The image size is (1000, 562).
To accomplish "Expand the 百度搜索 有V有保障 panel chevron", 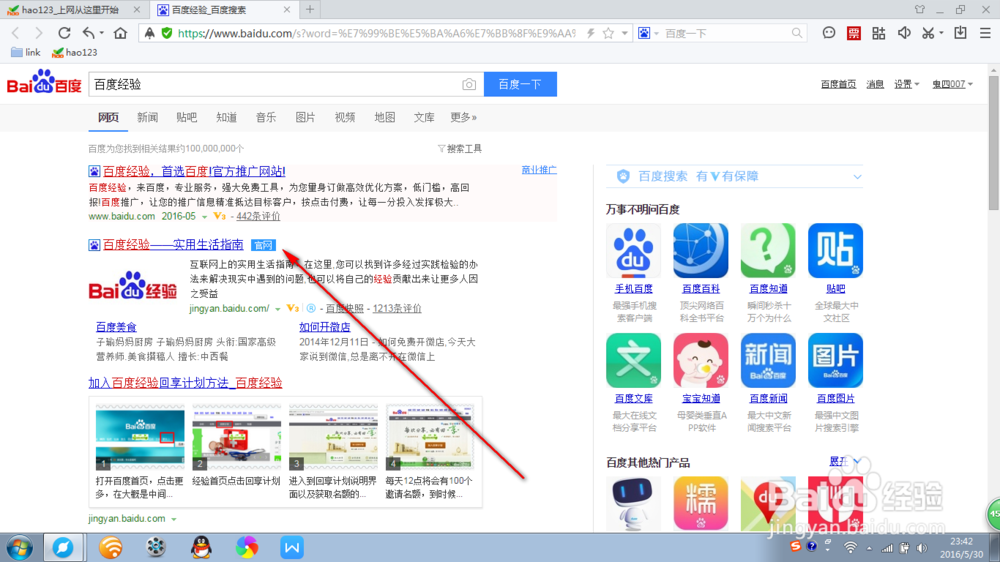I will tap(857, 177).
